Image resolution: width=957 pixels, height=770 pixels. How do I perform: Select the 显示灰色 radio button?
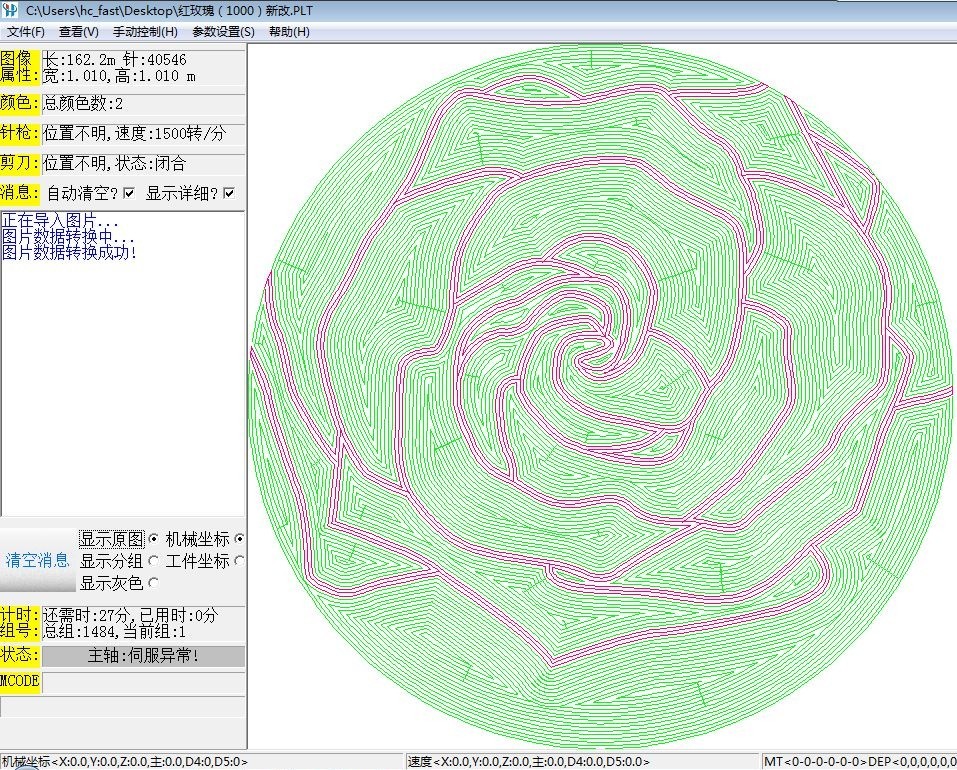[x=153, y=583]
